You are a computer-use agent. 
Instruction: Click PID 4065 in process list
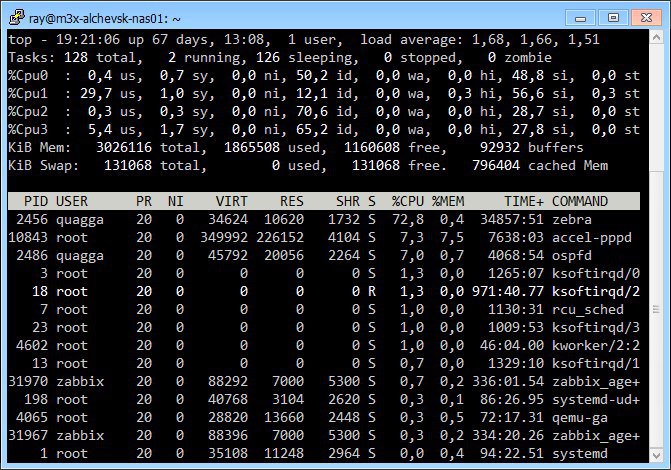coord(32,417)
